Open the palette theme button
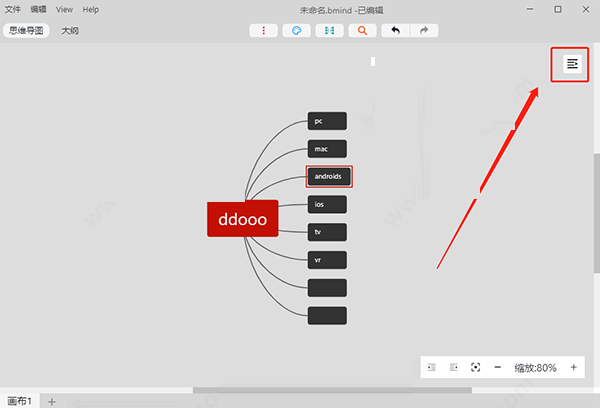This screenshot has height=408, width=600. point(297,31)
